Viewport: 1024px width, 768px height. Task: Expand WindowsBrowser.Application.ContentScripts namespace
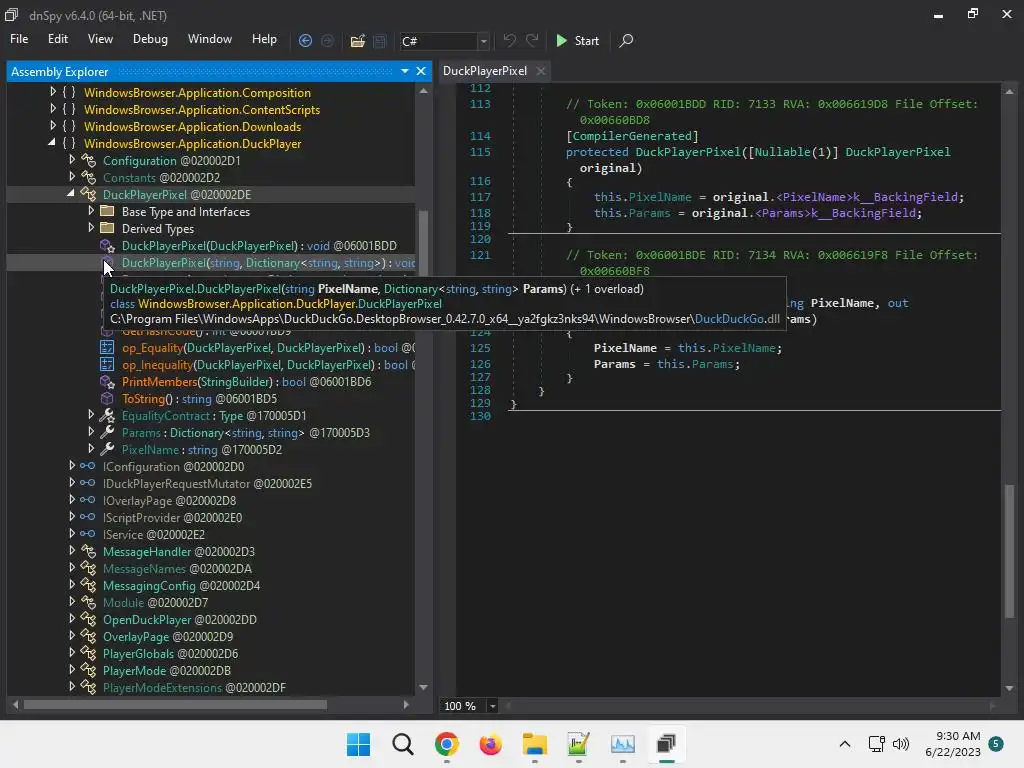(53, 109)
